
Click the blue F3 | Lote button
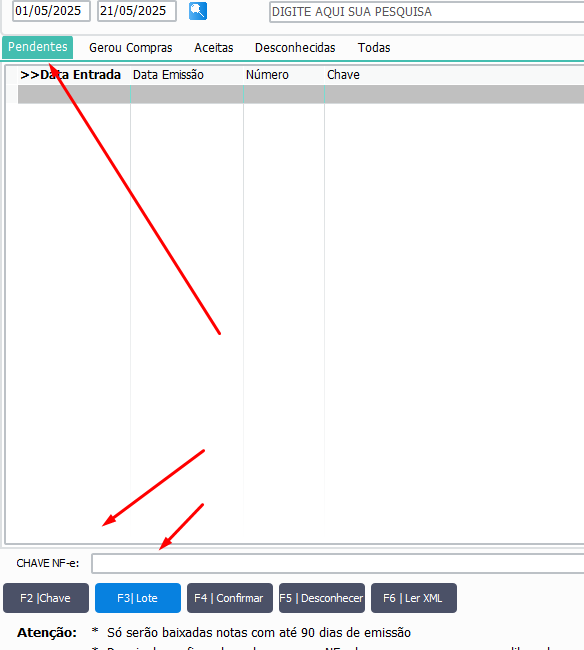coord(138,598)
